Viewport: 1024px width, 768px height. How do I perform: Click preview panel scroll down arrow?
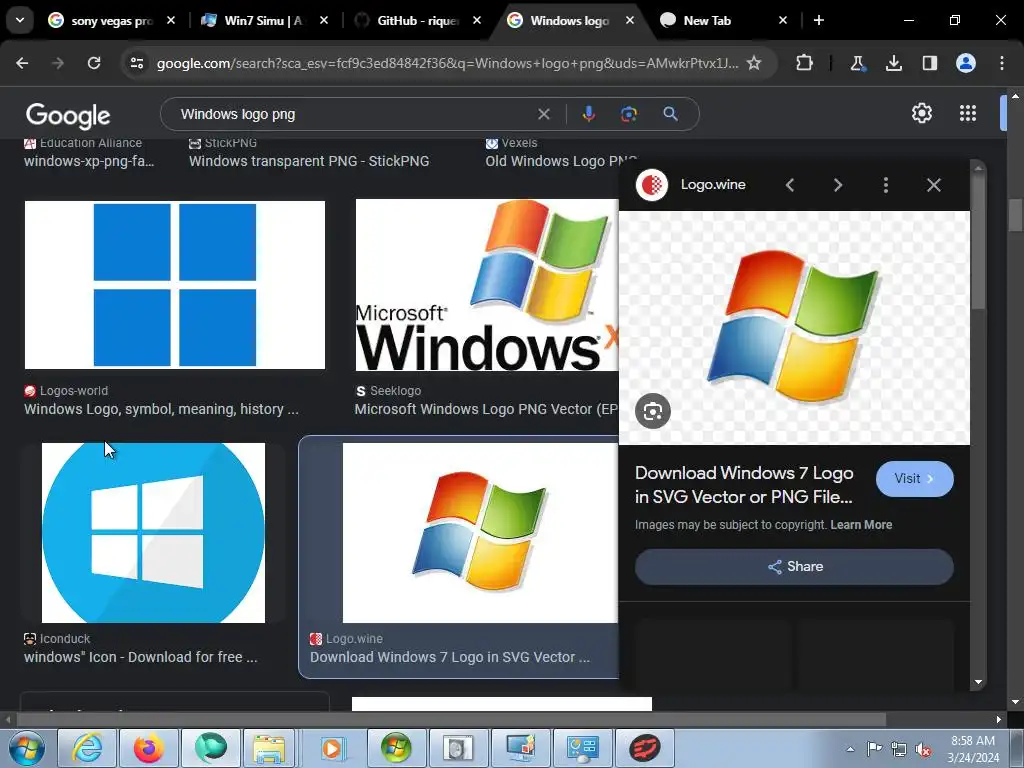pos(978,682)
